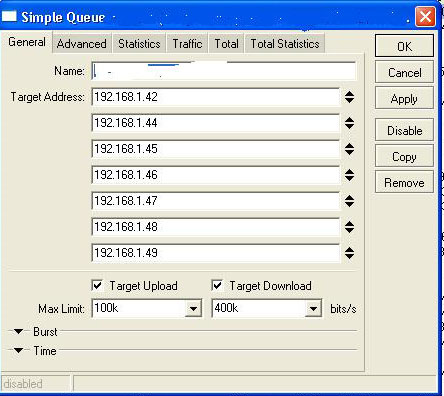Disable this simple queue
Screen dimensions: 444x396
(x=404, y=130)
